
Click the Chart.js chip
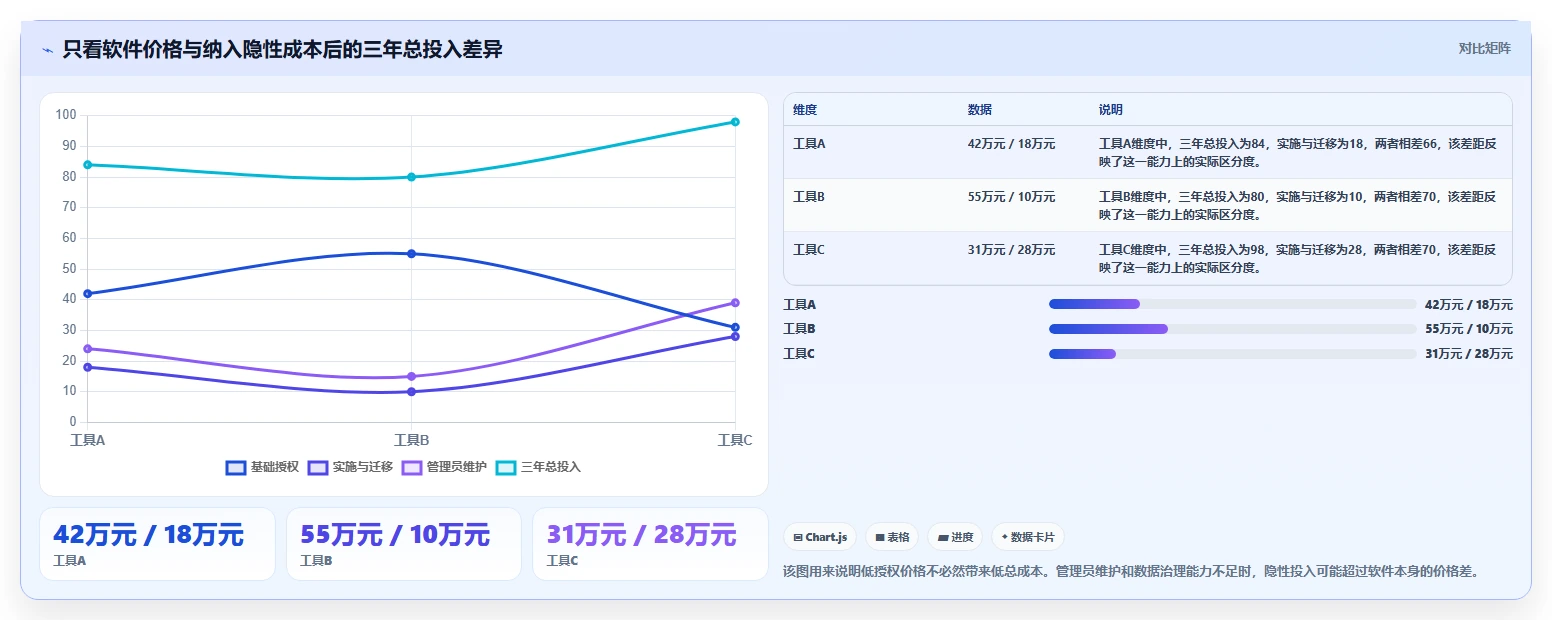click(x=820, y=537)
